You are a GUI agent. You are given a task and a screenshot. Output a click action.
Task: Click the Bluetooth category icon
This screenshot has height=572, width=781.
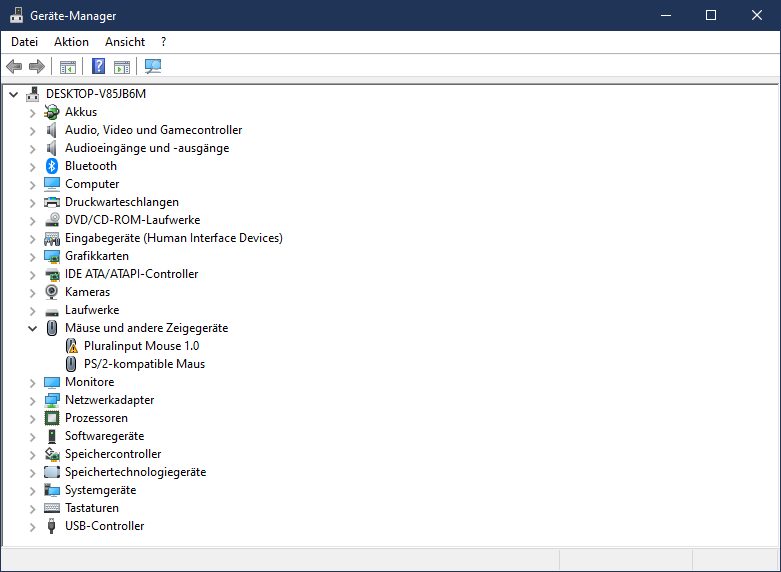[x=52, y=166]
